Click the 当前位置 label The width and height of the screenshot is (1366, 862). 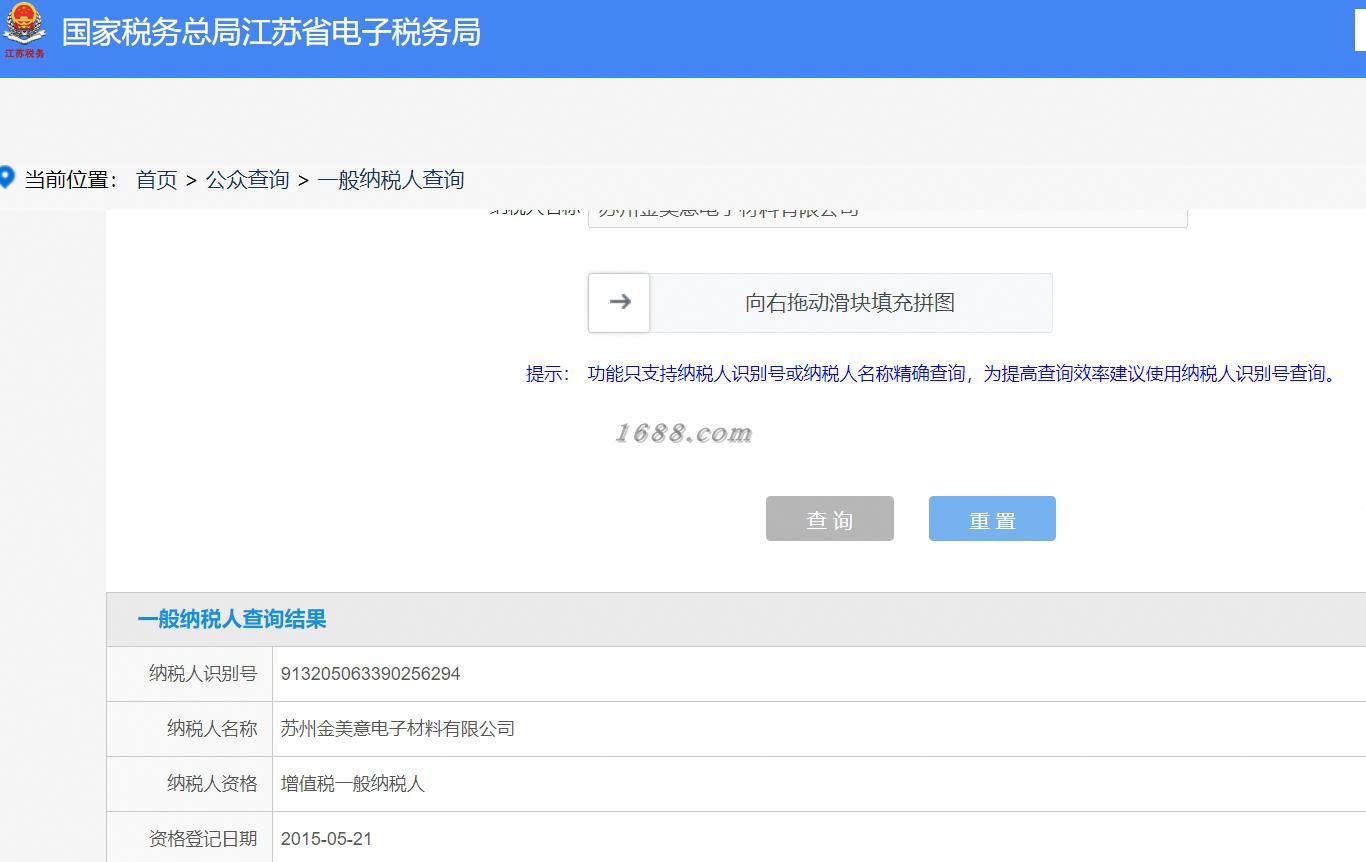[x=71, y=180]
